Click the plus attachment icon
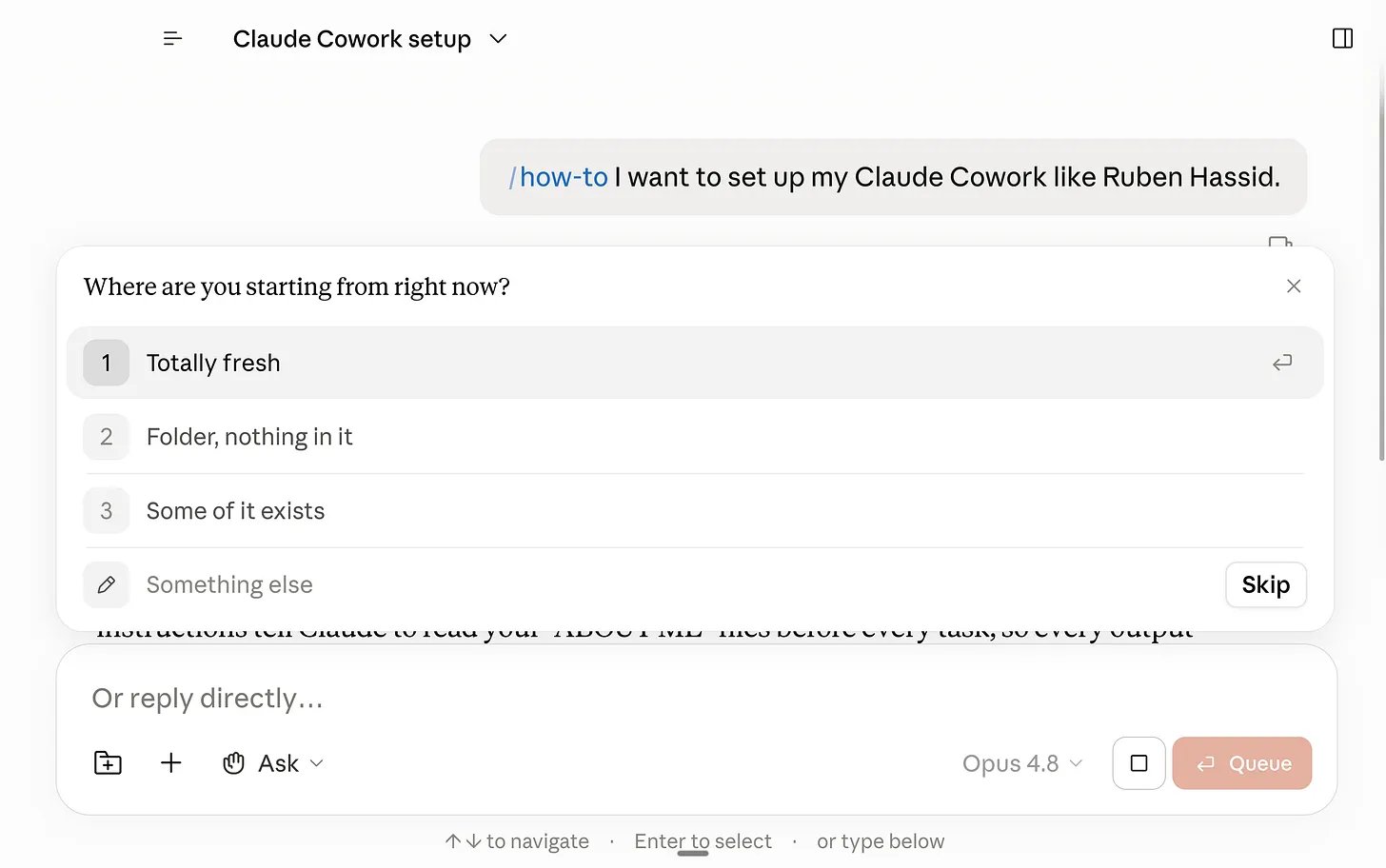This screenshot has width=1386, height=868. pos(171,763)
